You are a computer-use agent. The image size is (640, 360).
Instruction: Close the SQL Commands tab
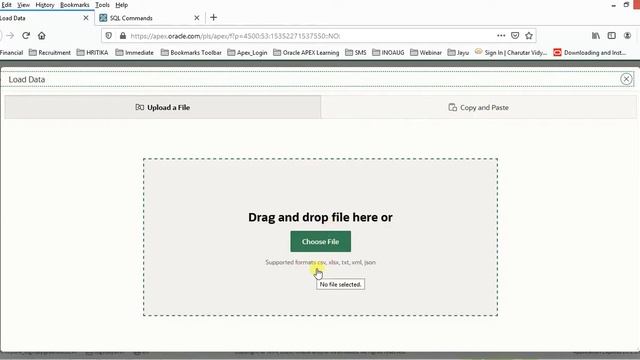[197, 18]
